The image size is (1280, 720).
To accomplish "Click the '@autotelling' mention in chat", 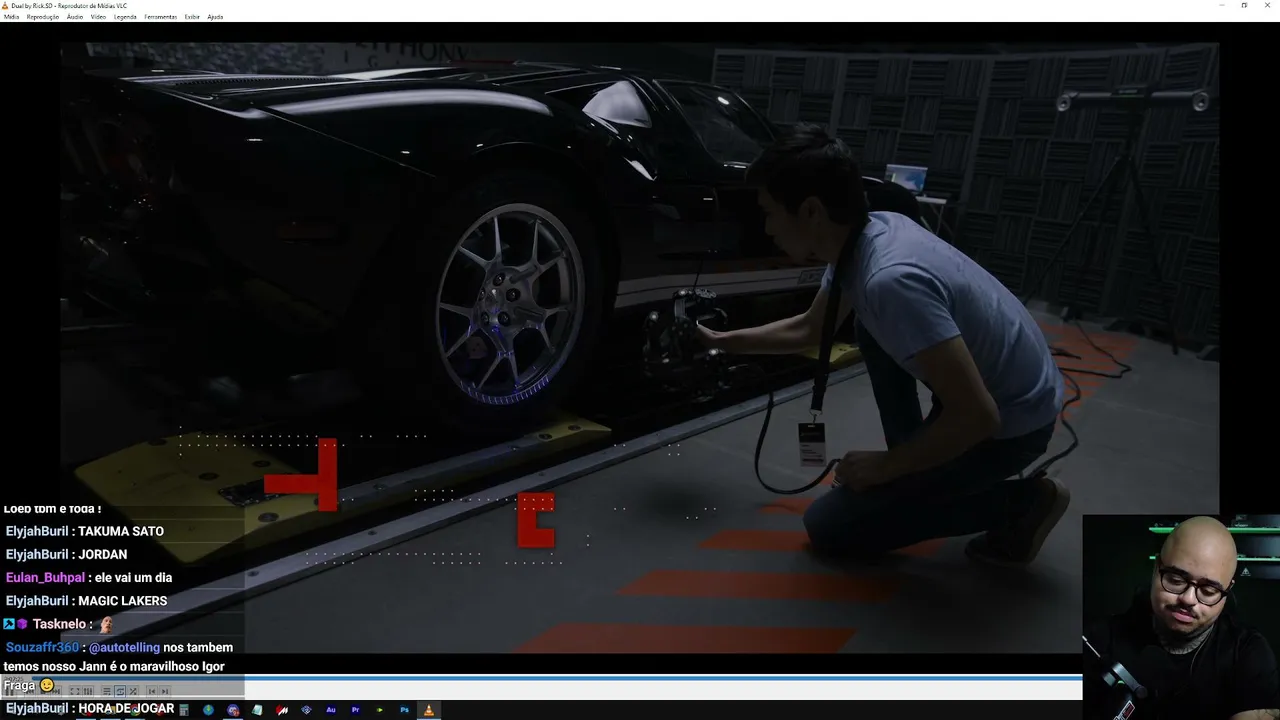I will point(124,647).
